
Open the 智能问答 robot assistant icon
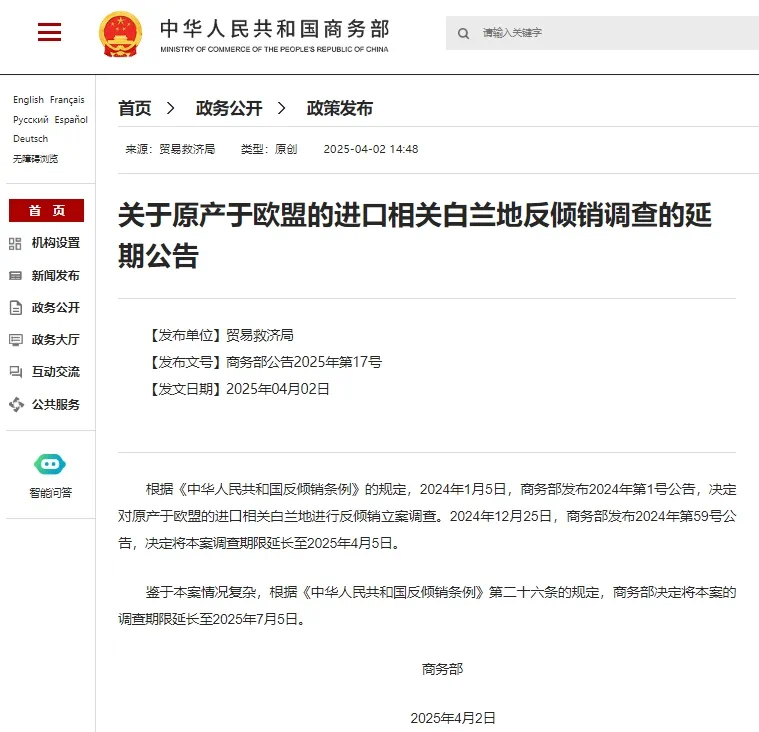(50, 464)
